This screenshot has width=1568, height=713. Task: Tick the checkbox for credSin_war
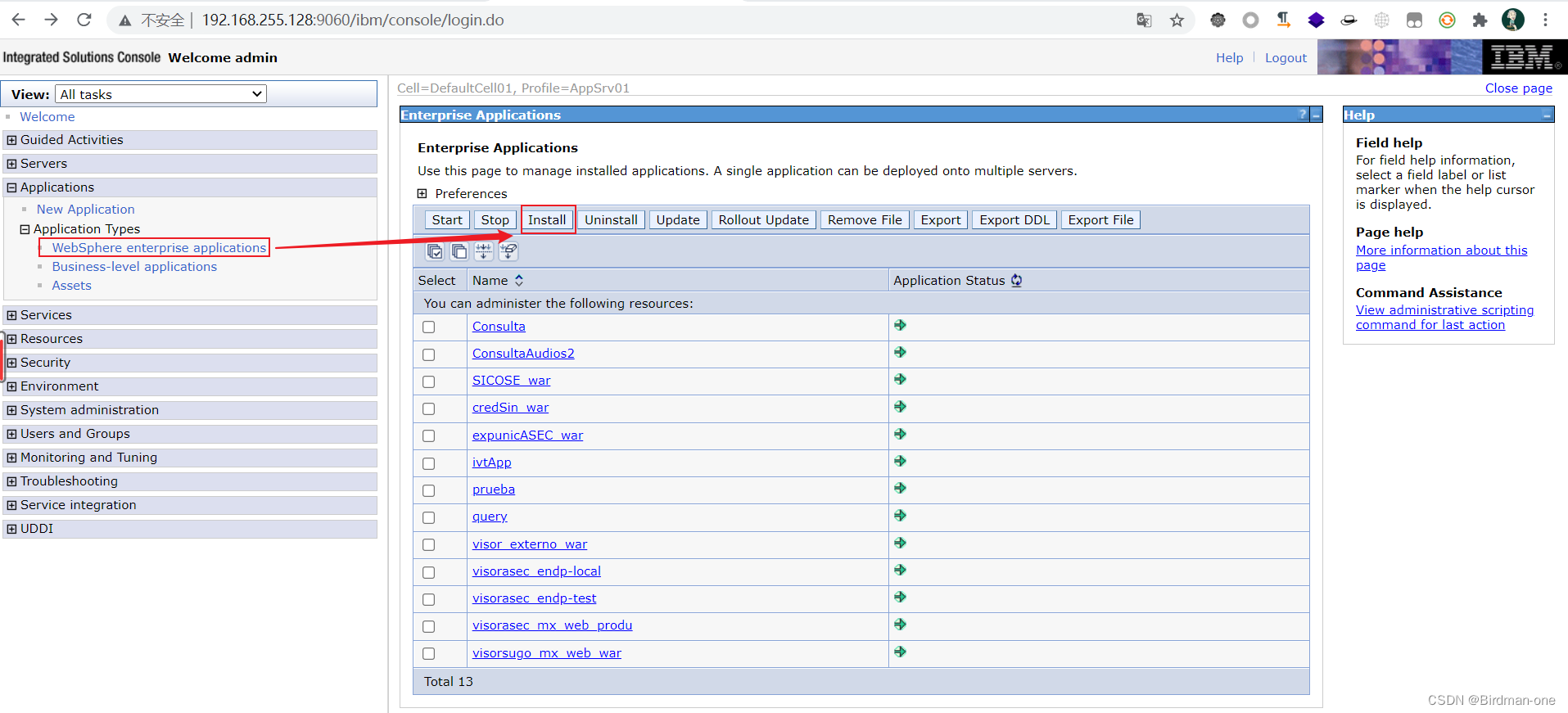click(x=428, y=408)
